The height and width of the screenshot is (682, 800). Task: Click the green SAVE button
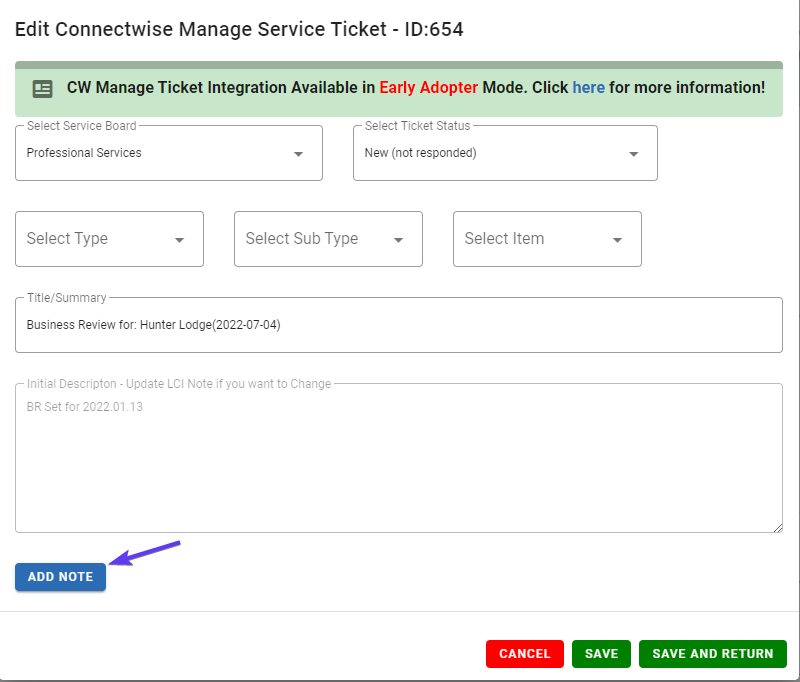(x=601, y=654)
